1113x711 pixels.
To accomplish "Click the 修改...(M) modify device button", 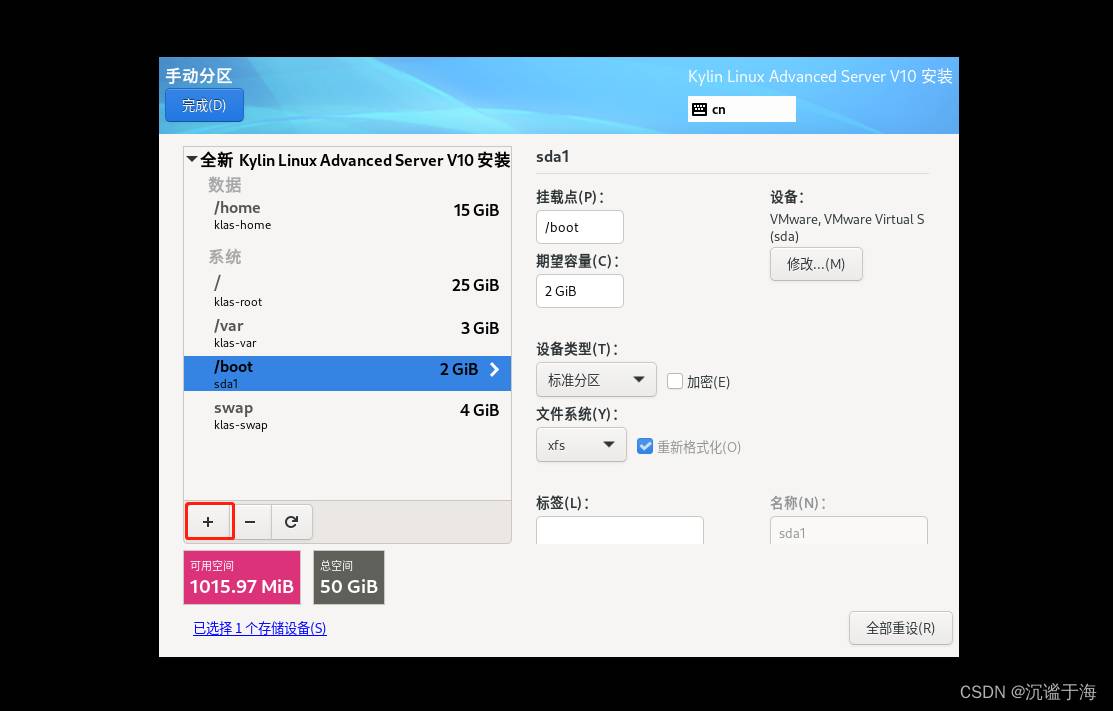I will (815, 264).
